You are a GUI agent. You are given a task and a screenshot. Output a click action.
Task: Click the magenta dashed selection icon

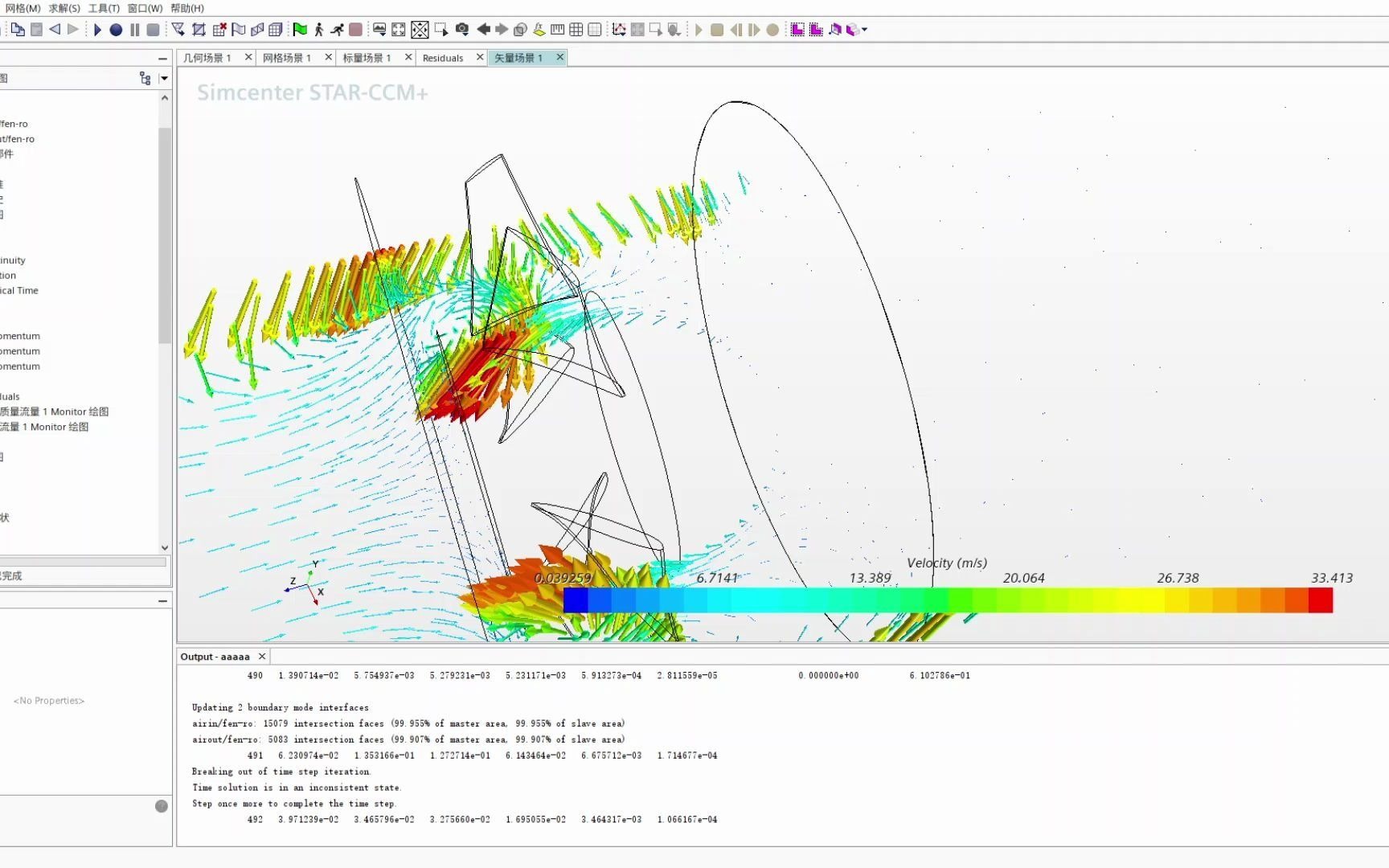coord(797,30)
